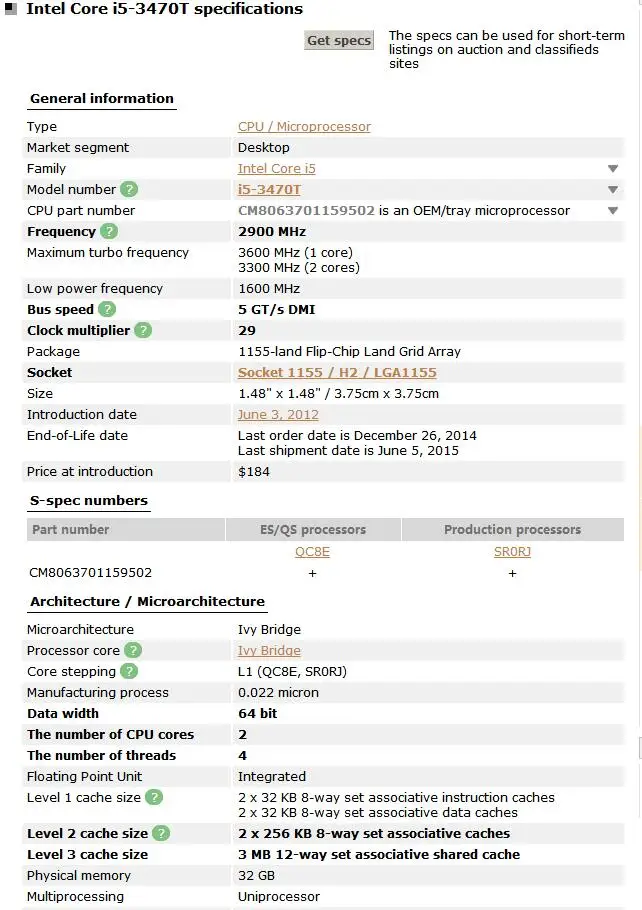Click help icon next to Model number

129,189
